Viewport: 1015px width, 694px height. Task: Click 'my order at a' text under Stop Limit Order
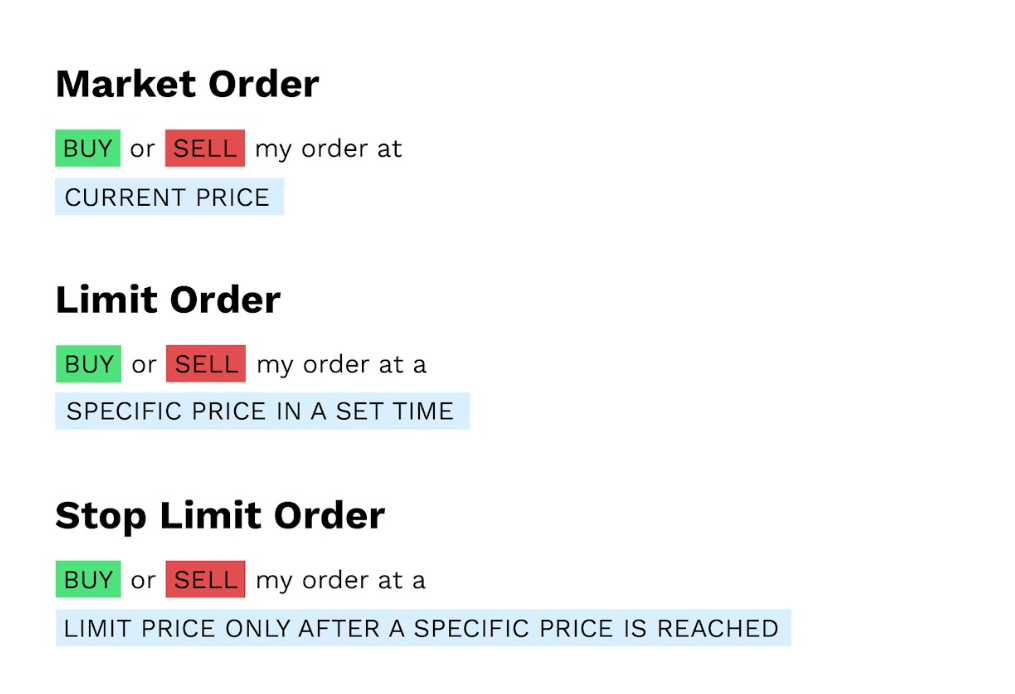click(340, 581)
